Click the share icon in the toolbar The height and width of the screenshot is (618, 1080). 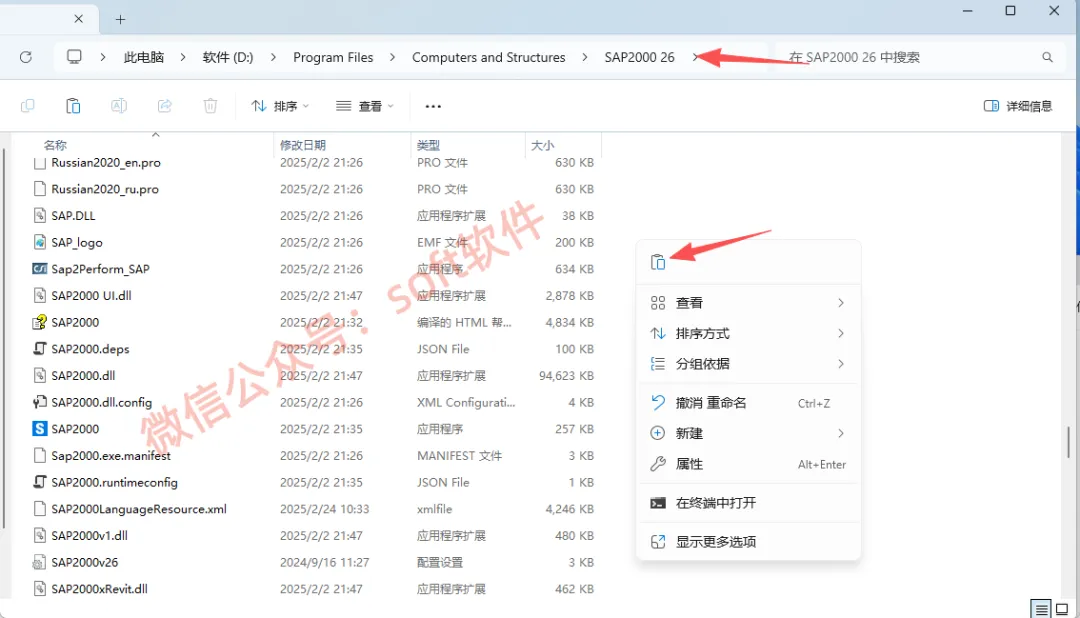(165, 106)
